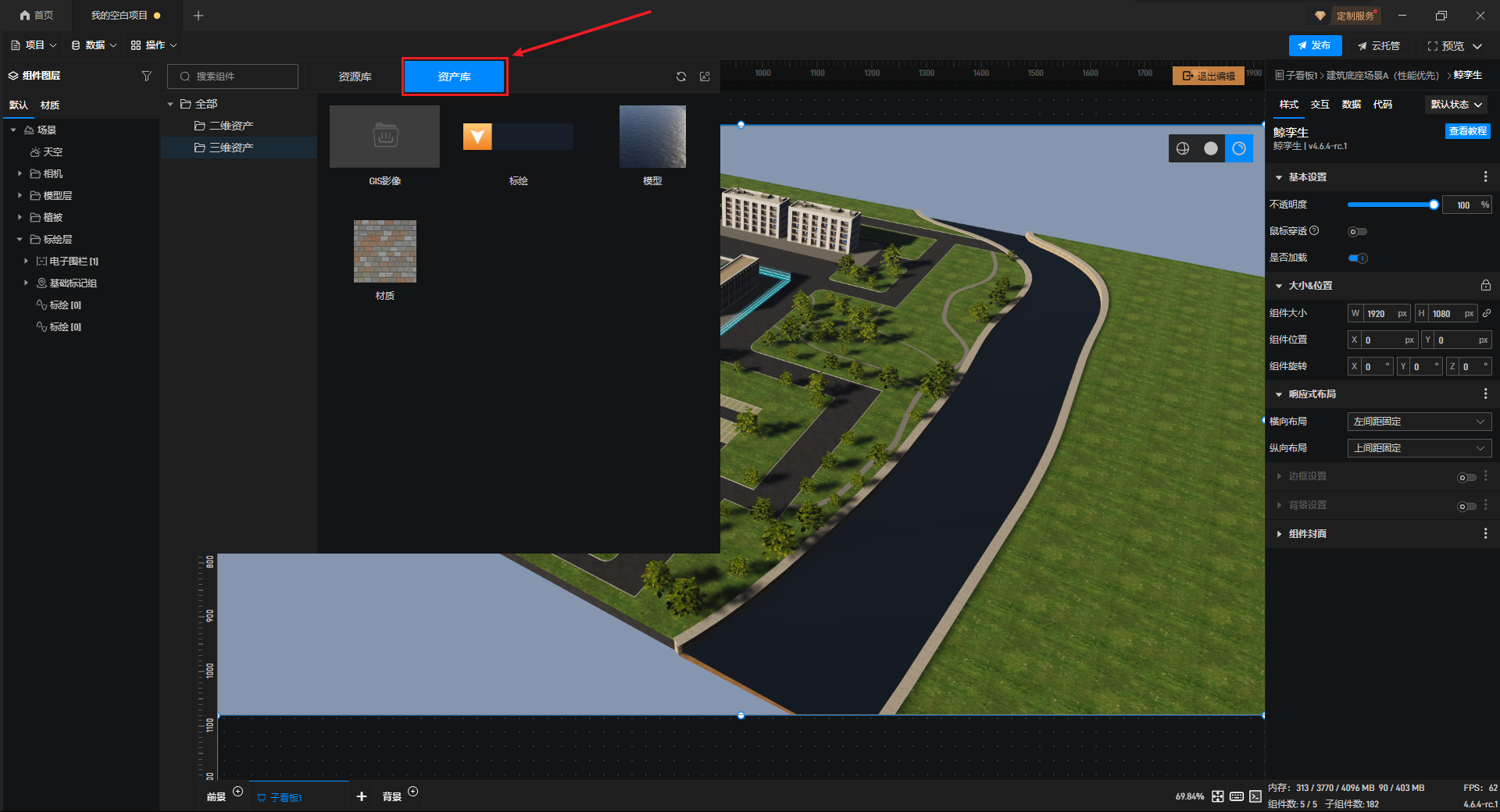The width and height of the screenshot is (1500, 812).
Task: Expand the 相机 tree folder
Action: click(20, 173)
